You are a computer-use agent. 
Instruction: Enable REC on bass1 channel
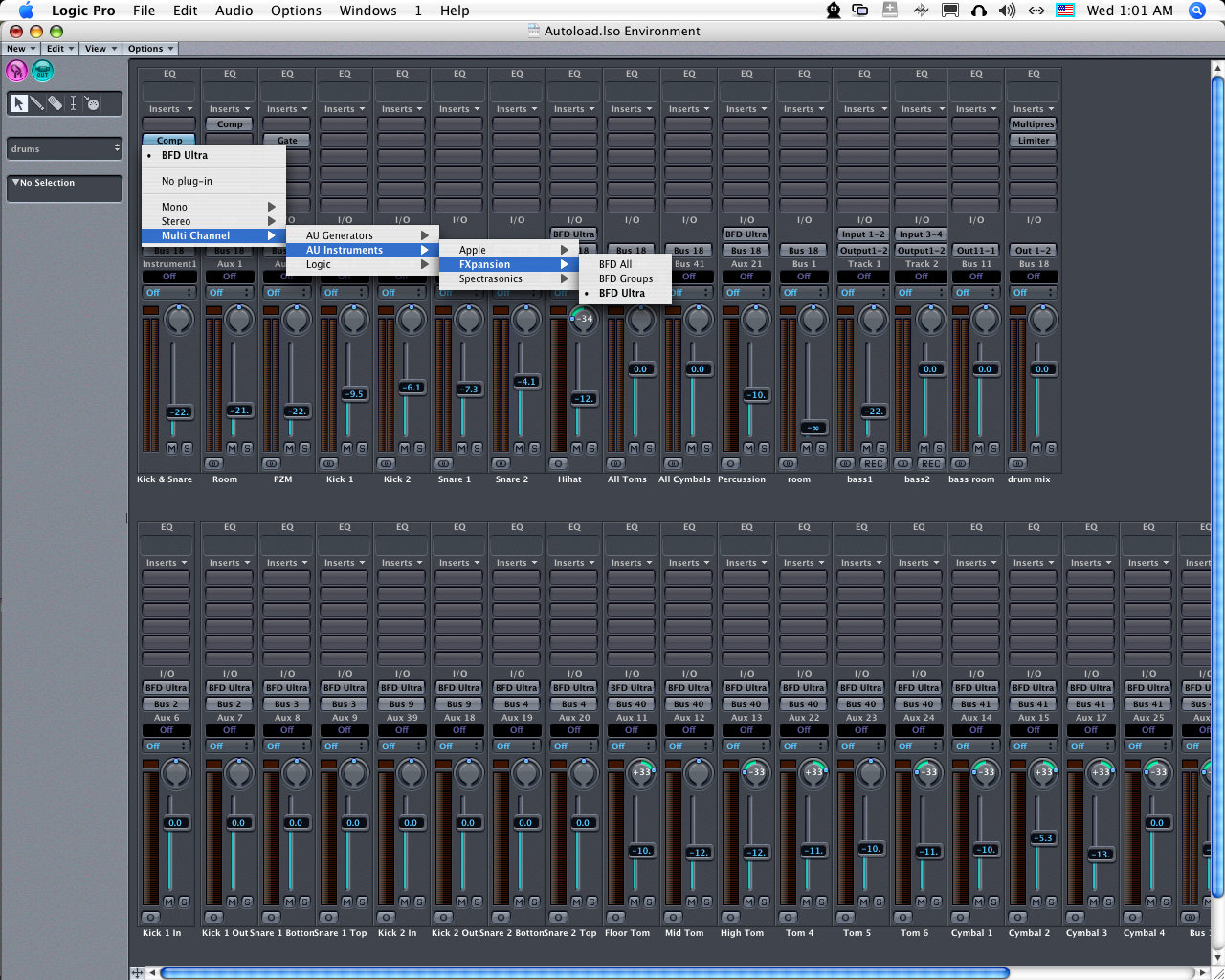(x=873, y=464)
